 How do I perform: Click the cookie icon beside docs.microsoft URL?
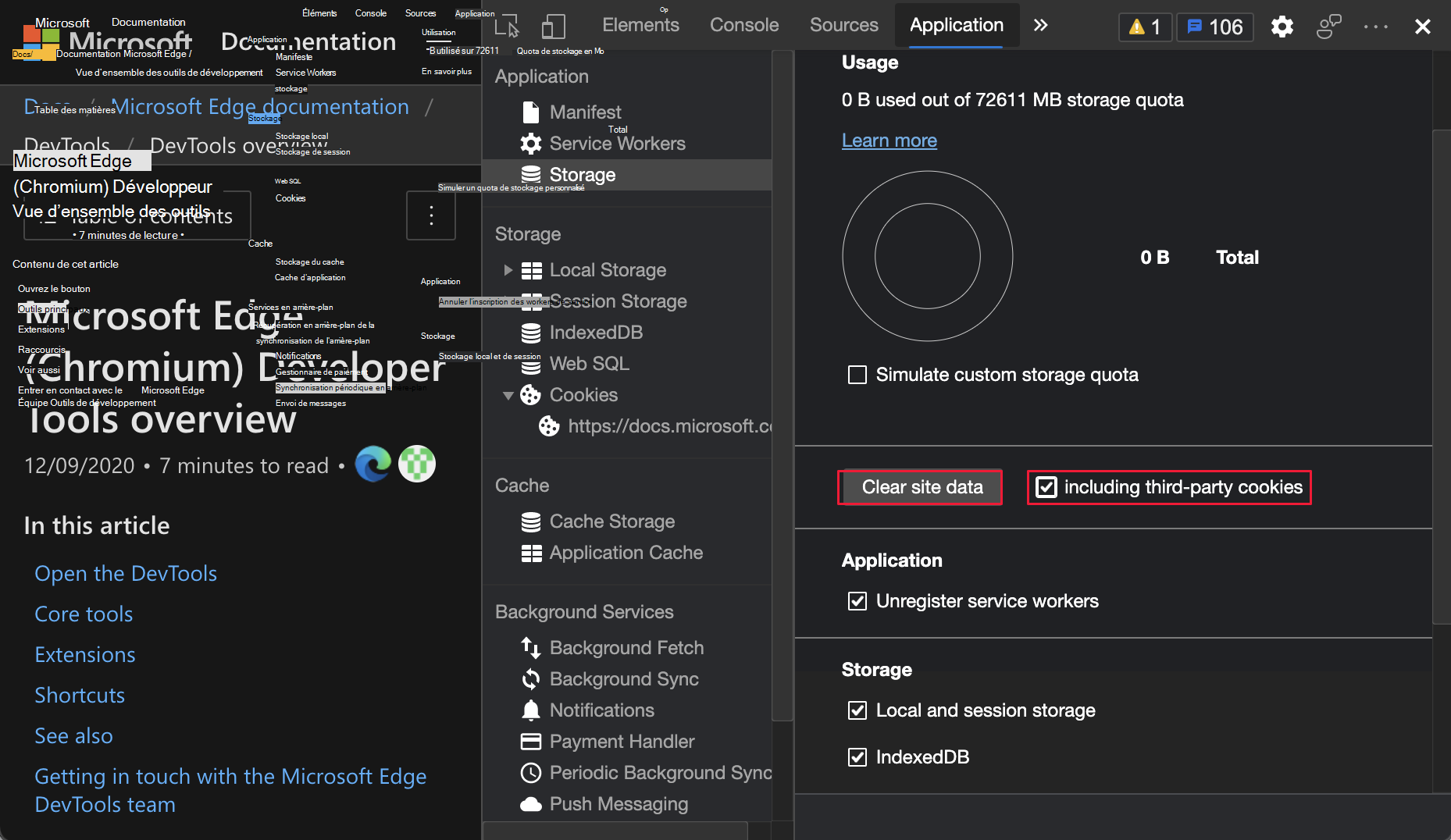coord(550,426)
